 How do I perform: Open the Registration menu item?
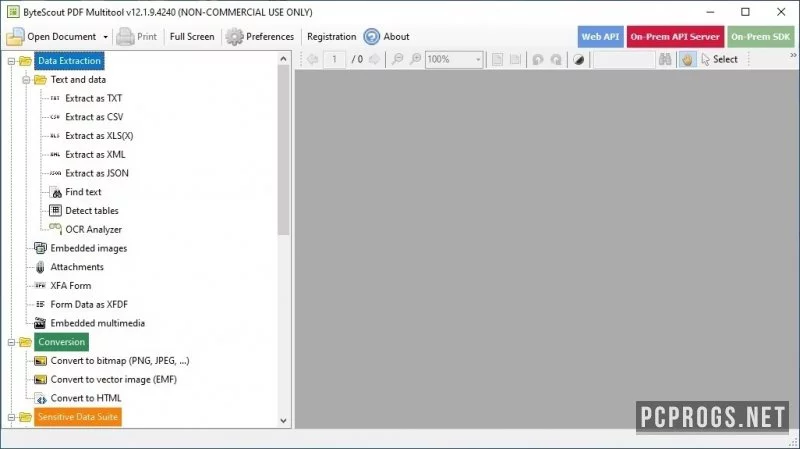pyautogui.click(x=332, y=37)
